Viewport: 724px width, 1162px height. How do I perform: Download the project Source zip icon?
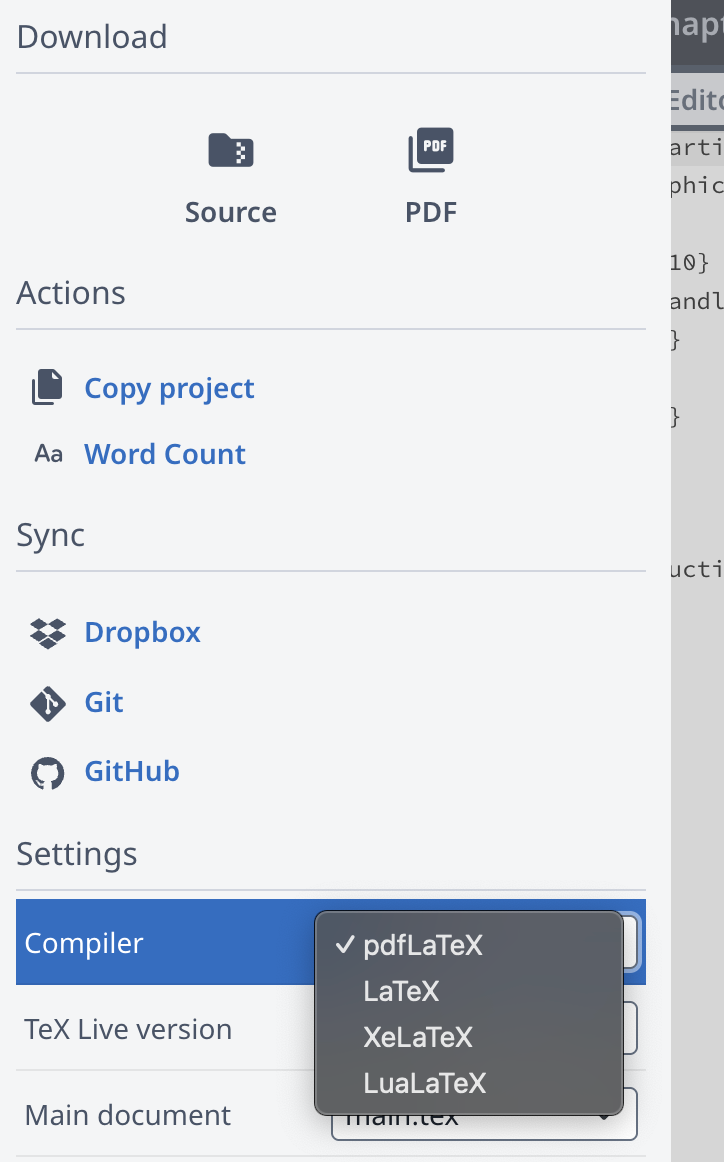point(230,150)
